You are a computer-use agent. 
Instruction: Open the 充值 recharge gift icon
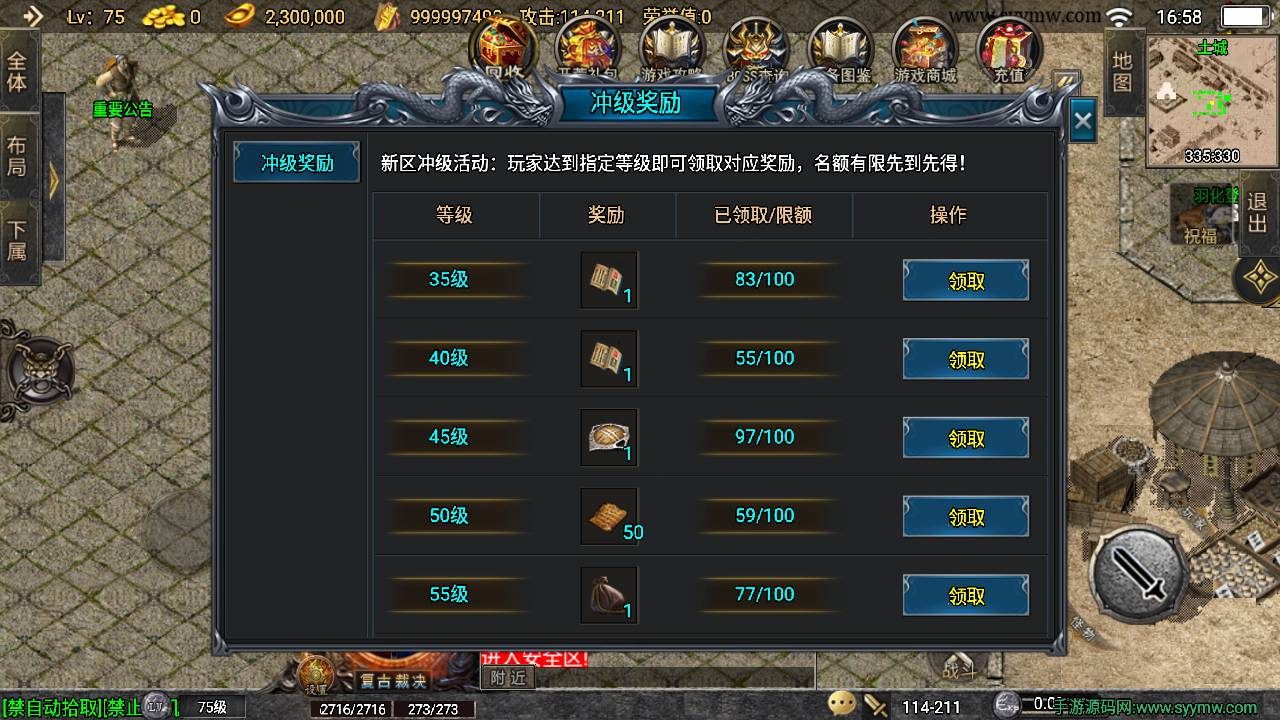(1008, 50)
